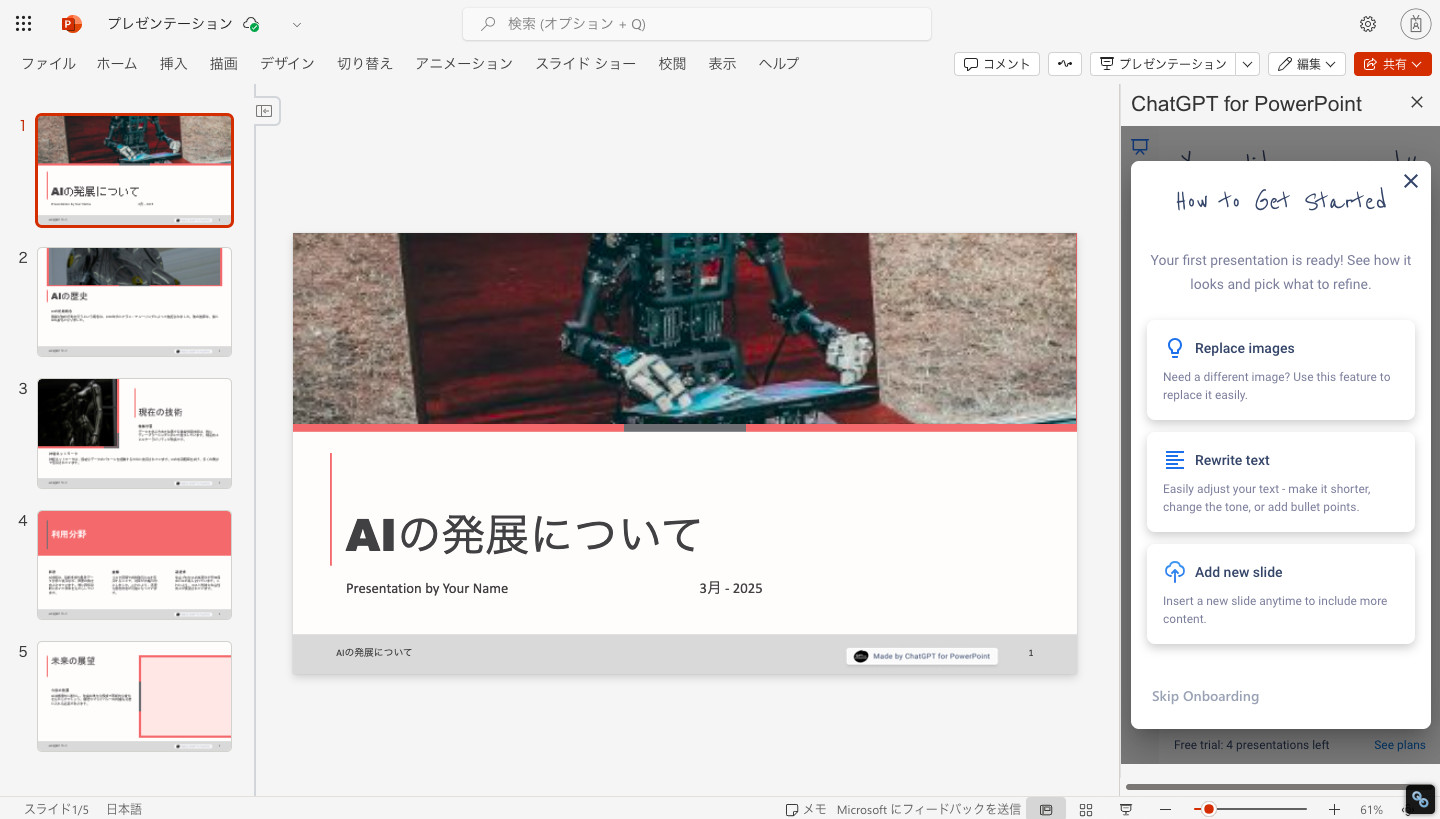Image resolution: width=1440 pixels, height=819 pixels.
Task: Close the ChatGPT for PowerPoint panel
Action: point(1416,103)
